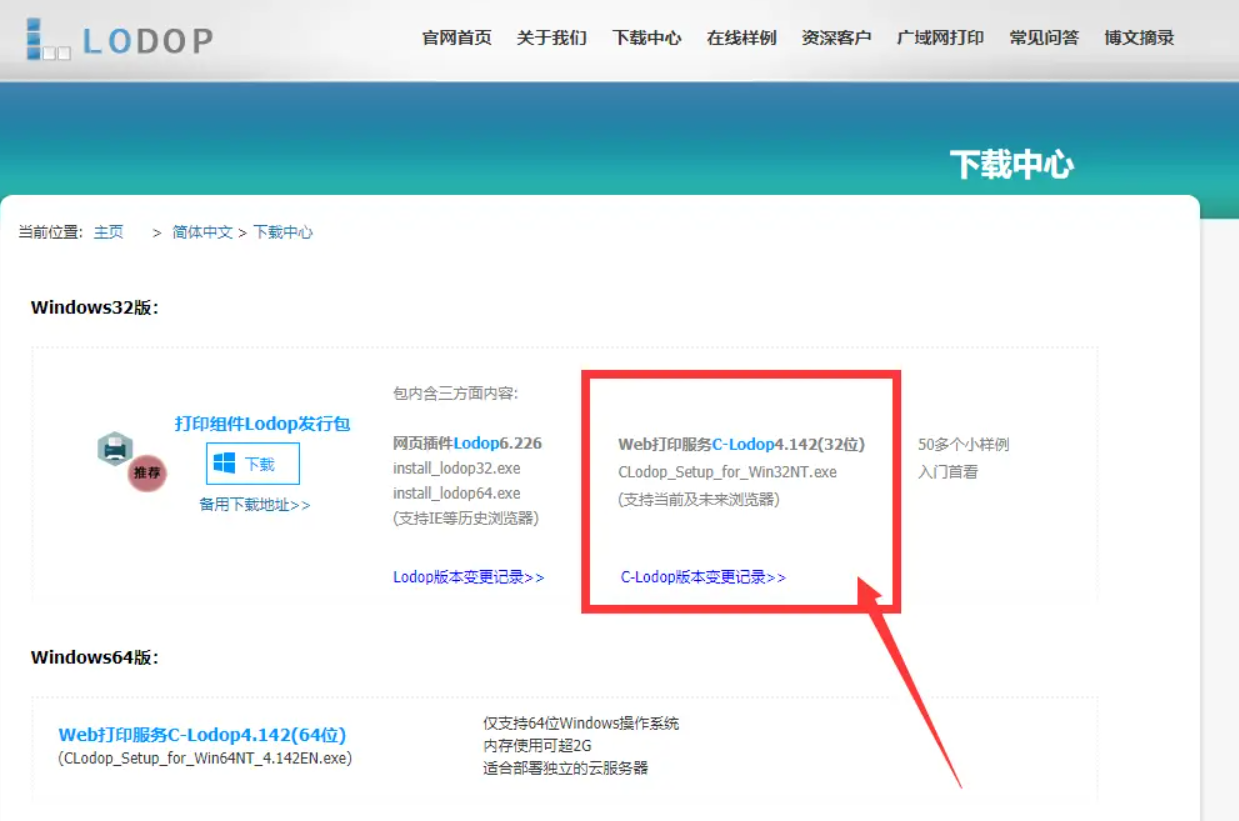Go to 下载中心 in the navigation

pyautogui.click(x=647, y=38)
